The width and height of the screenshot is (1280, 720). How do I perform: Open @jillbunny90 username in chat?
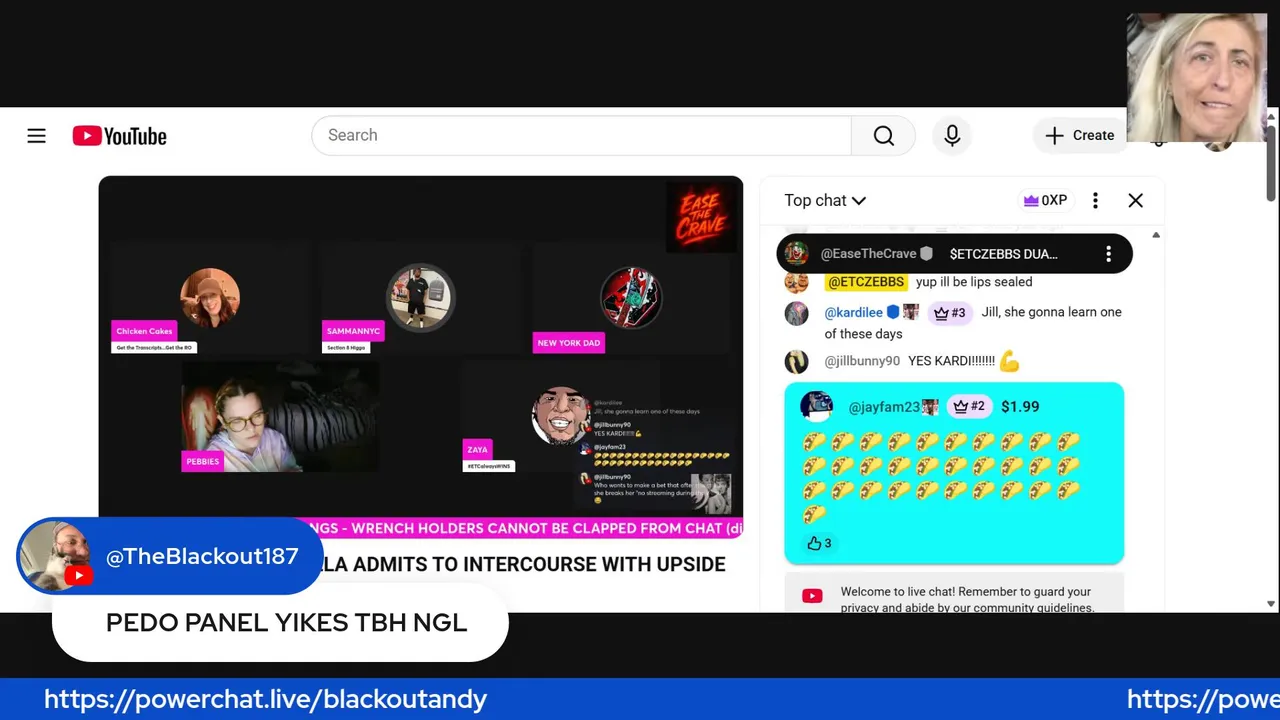[x=862, y=361]
